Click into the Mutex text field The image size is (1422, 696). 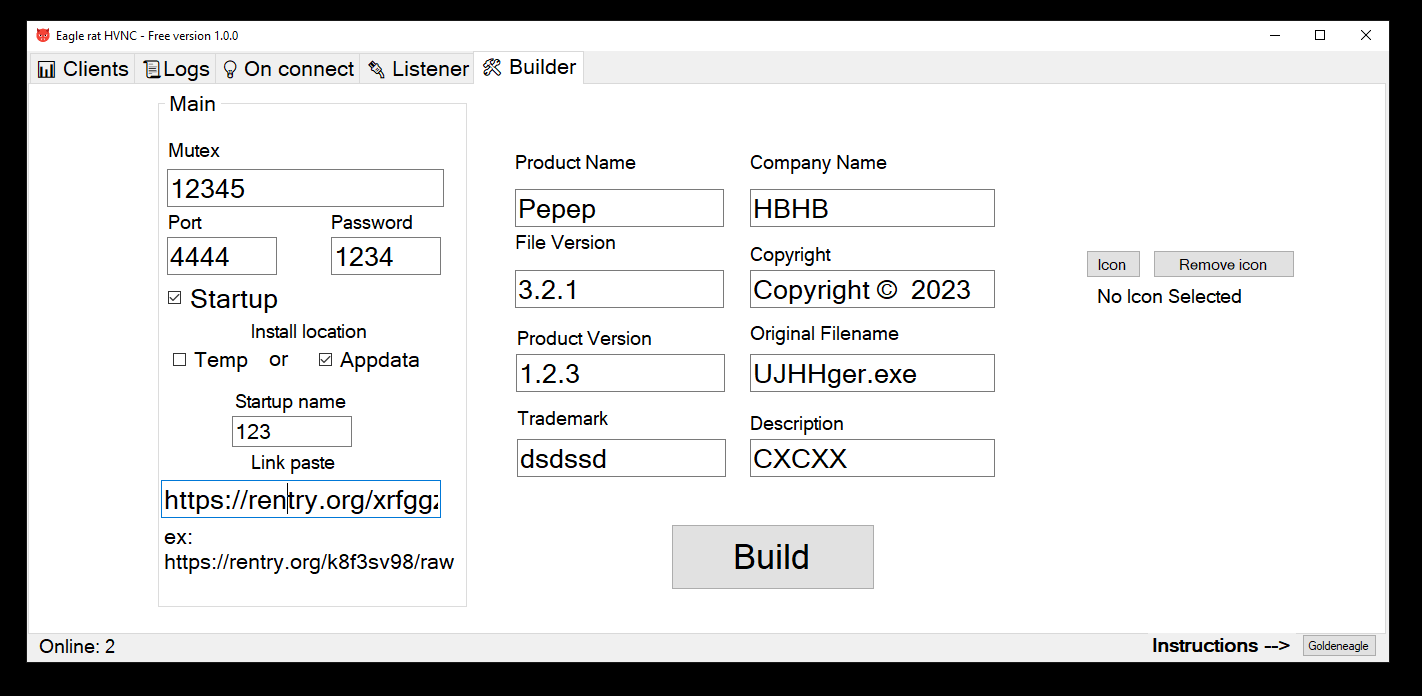[305, 188]
